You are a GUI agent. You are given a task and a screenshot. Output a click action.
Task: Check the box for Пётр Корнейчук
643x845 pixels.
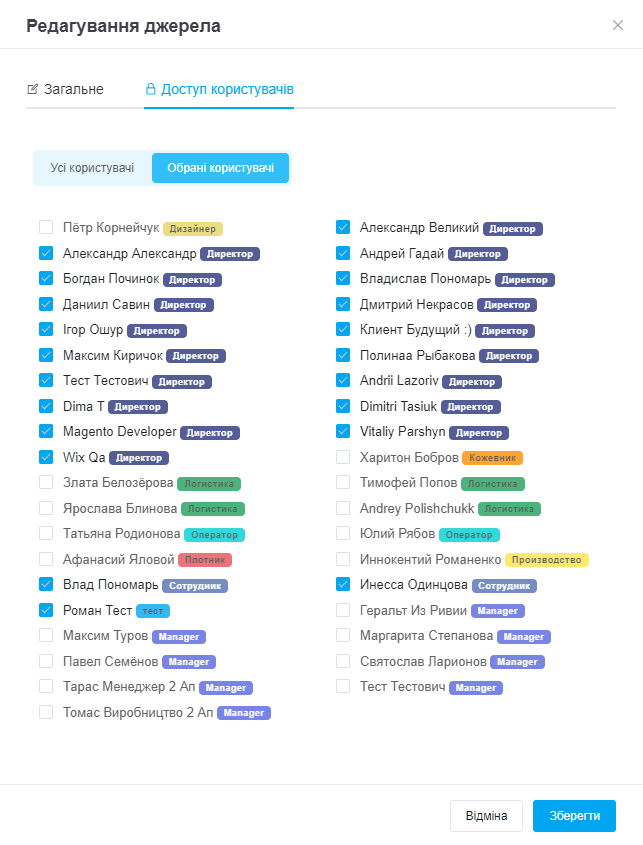coord(46,227)
